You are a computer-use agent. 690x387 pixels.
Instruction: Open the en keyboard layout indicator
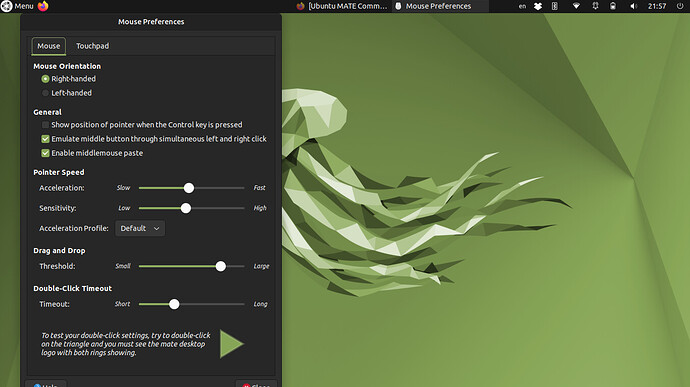522,6
